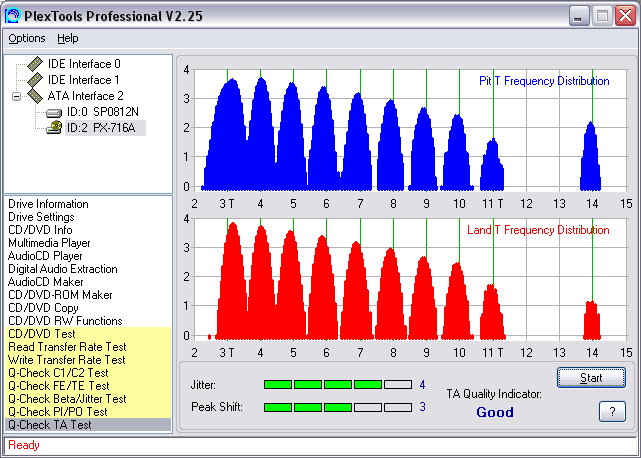The height and width of the screenshot is (458, 641).
Task: Open the Help menu
Action: tap(67, 38)
